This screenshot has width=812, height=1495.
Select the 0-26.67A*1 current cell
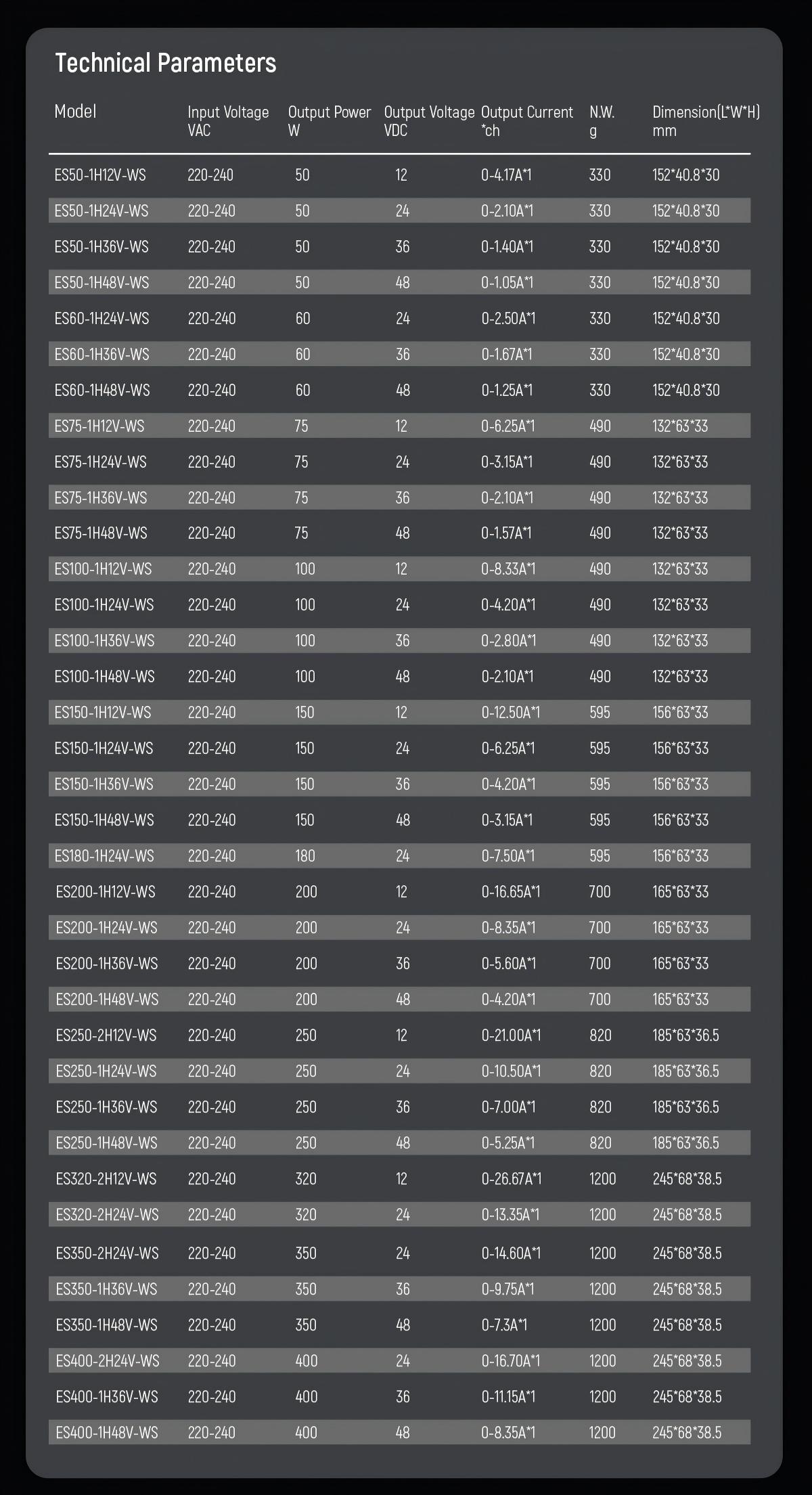[x=512, y=1179]
